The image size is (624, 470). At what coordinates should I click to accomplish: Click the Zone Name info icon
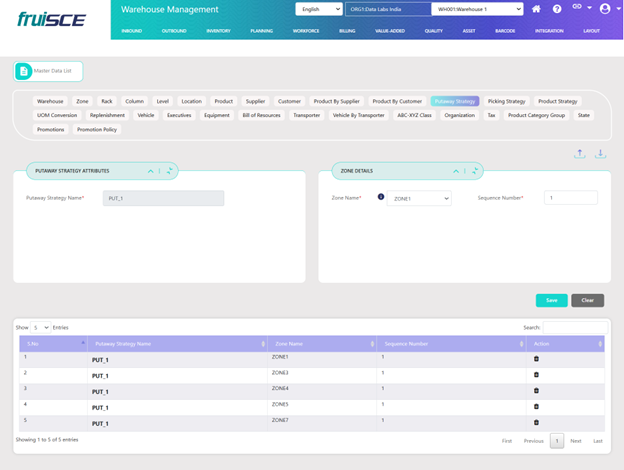click(381, 197)
